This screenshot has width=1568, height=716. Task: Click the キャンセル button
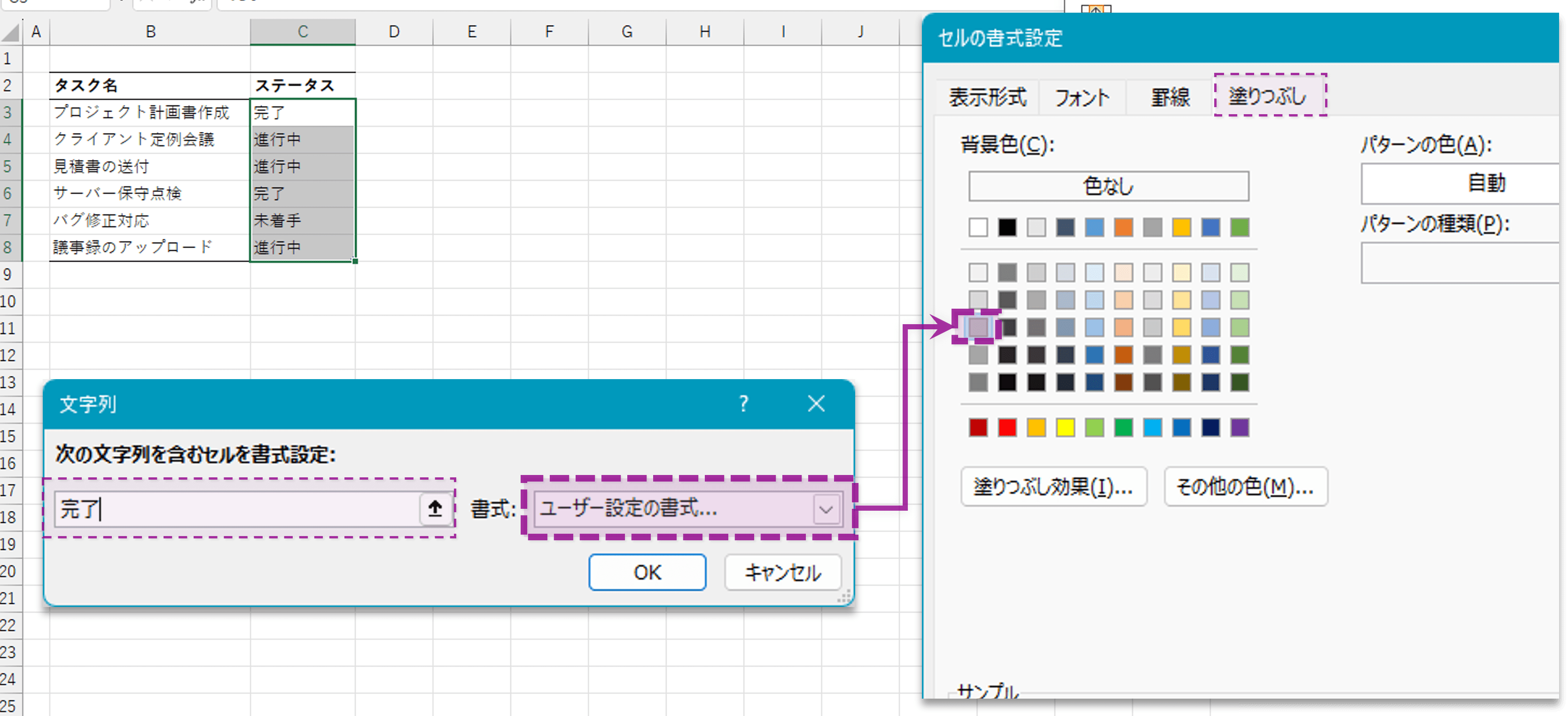[783, 572]
